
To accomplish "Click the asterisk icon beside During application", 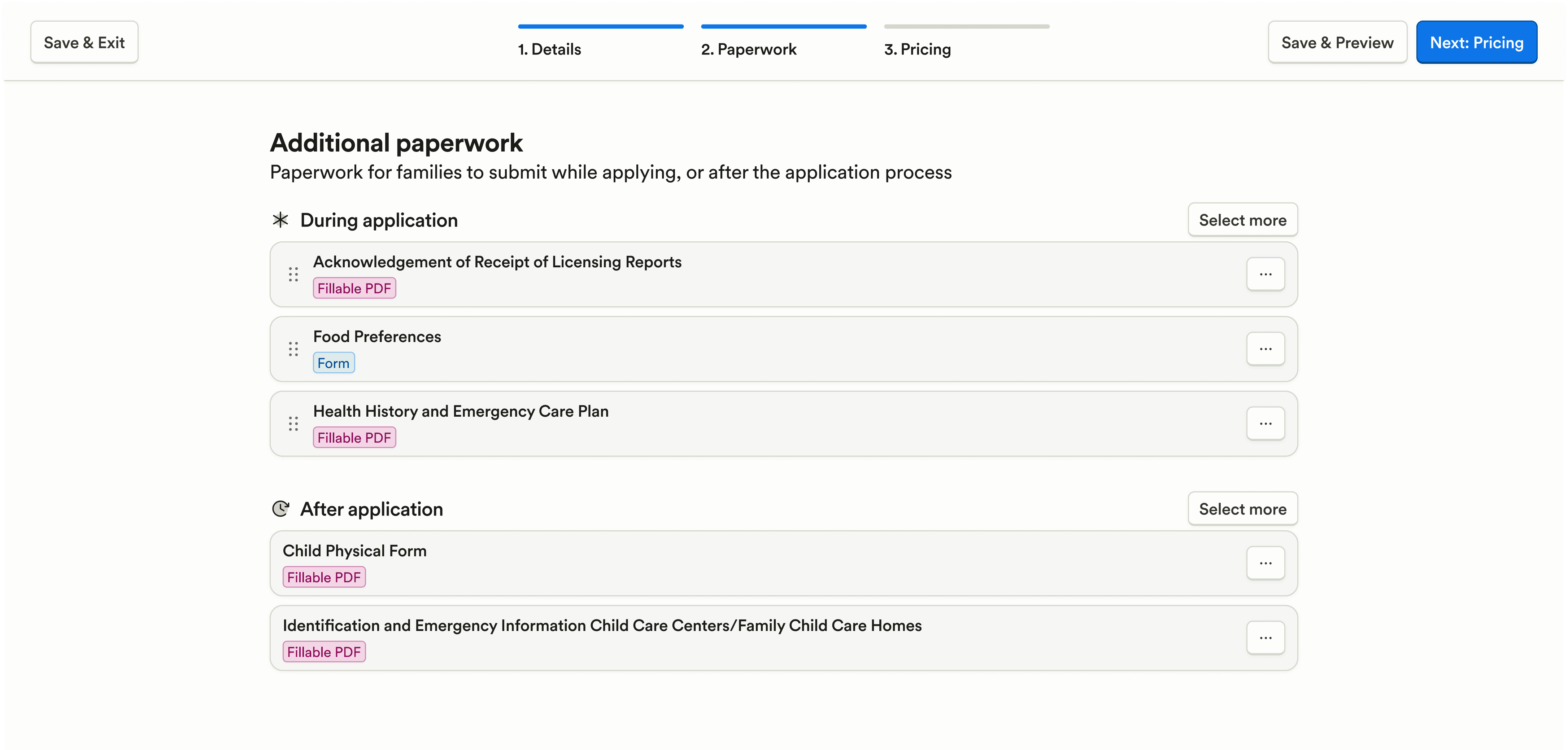I will click(280, 220).
